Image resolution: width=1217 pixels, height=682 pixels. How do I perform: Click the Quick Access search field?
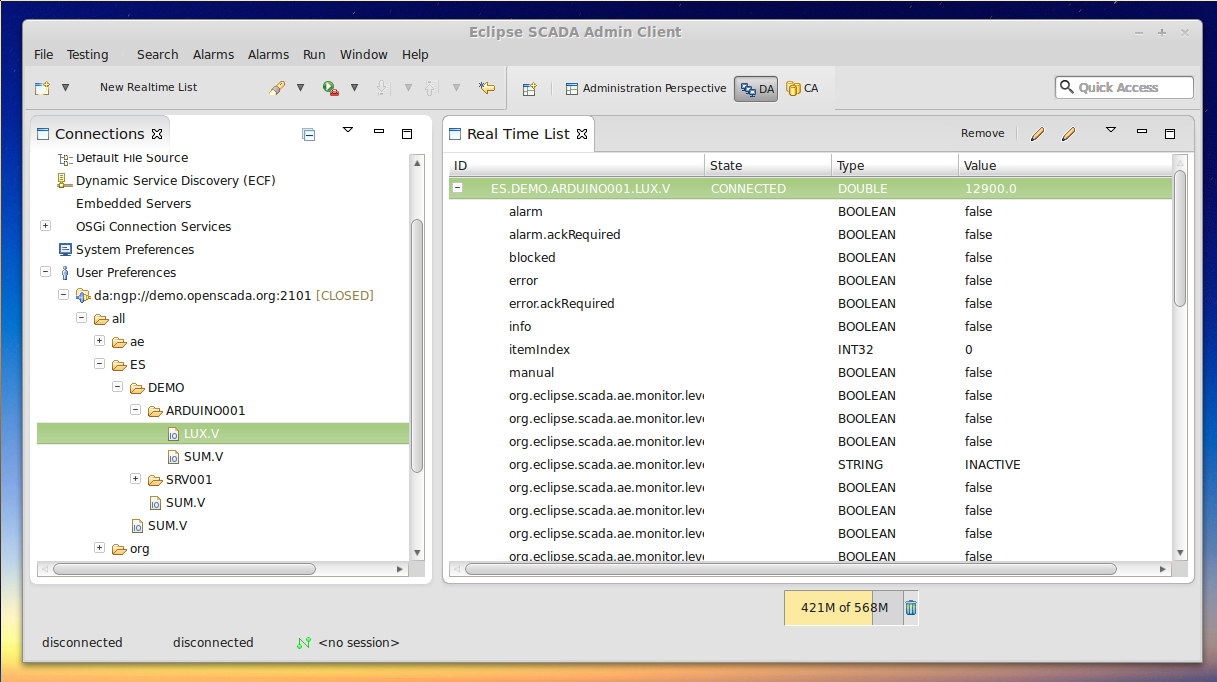[x=1124, y=87]
